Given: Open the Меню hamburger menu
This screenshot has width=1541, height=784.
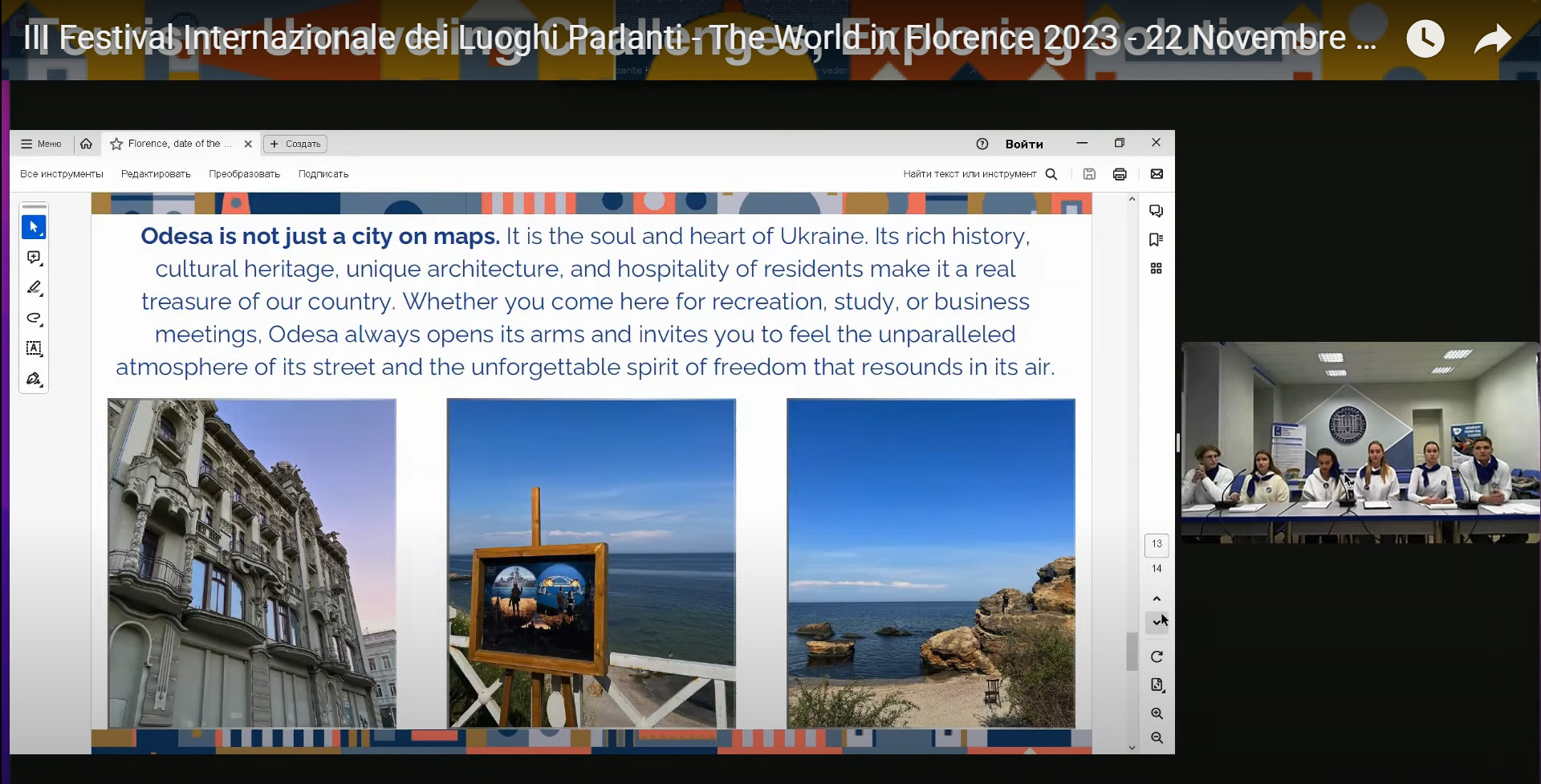Looking at the screenshot, I should [x=41, y=144].
